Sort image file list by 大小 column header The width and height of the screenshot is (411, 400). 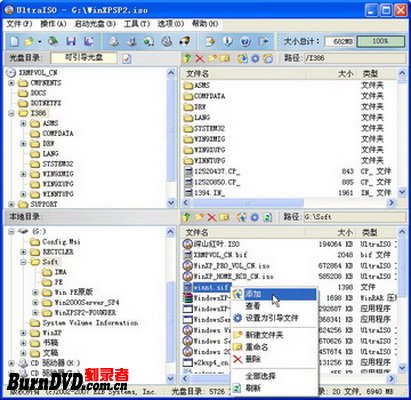(x=345, y=74)
